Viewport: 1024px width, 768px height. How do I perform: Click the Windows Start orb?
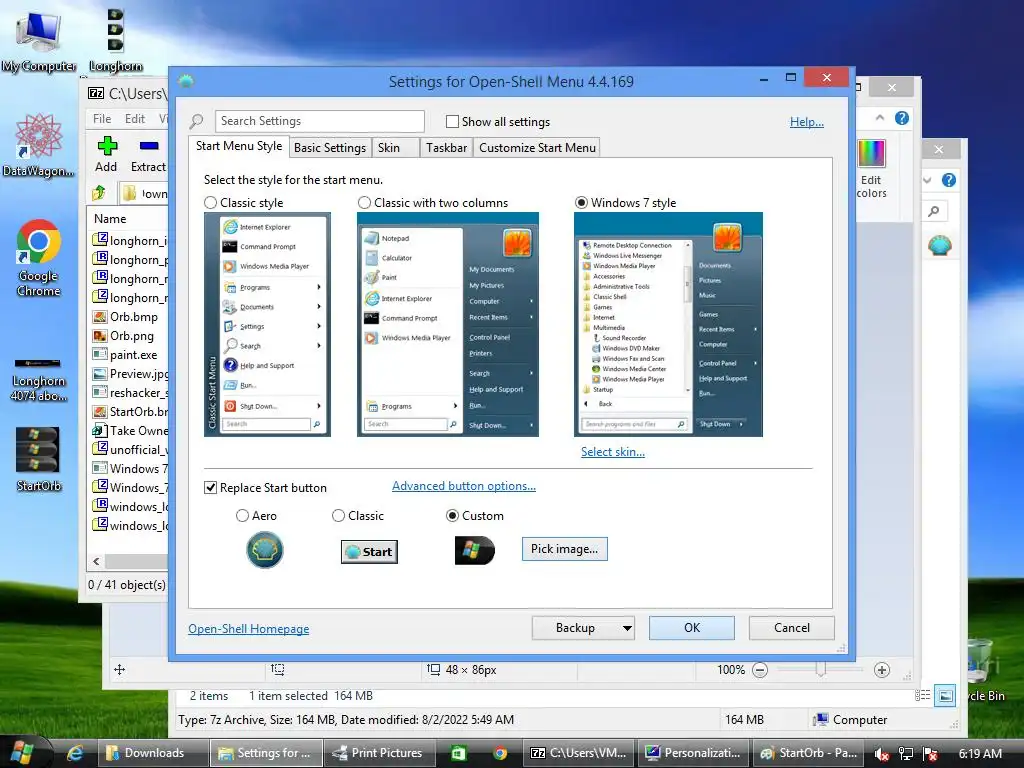tap(22, 753)
